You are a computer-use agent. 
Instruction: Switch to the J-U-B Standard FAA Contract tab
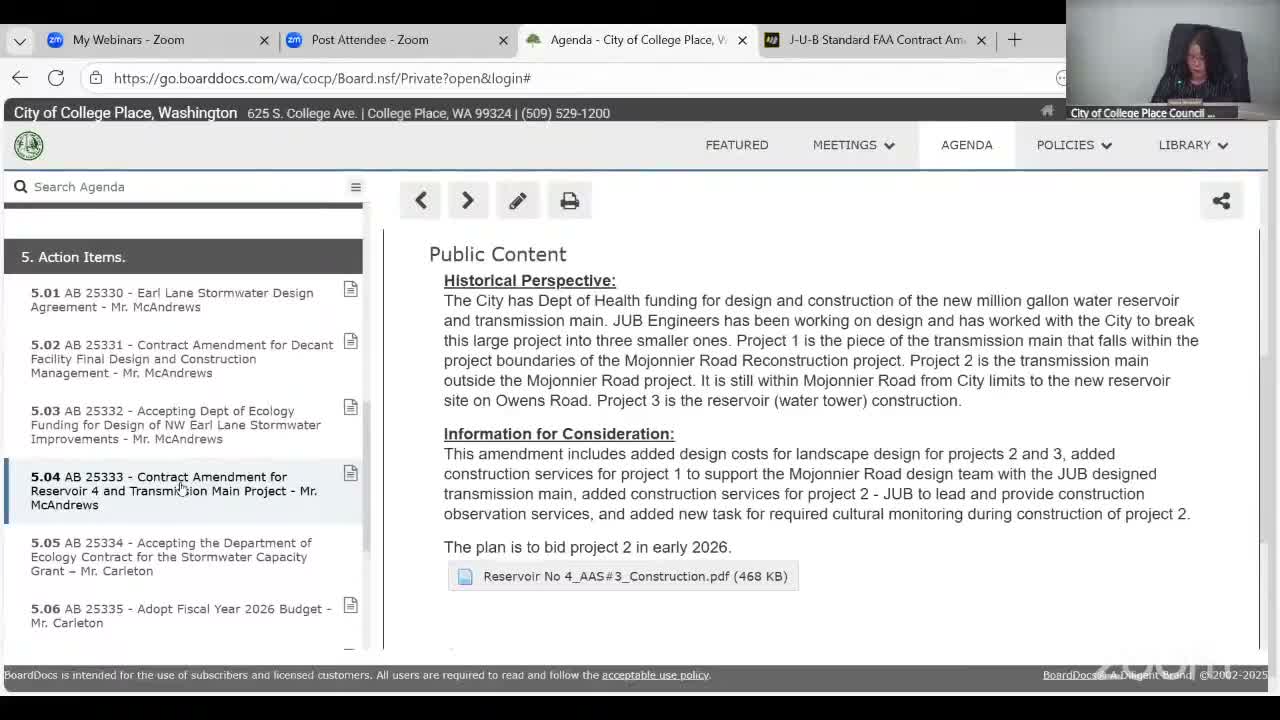875,40
